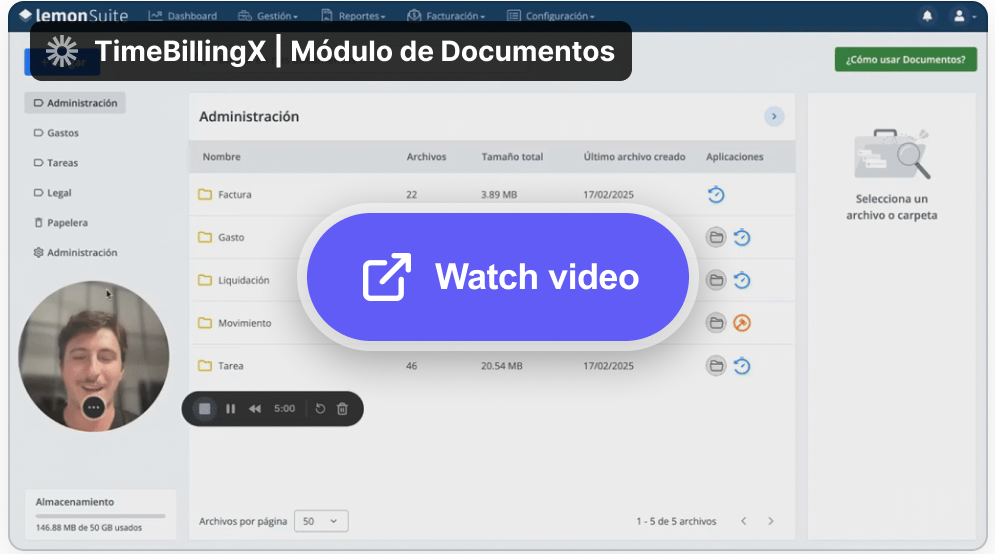Expand the Configuración menu

point(551,16)
